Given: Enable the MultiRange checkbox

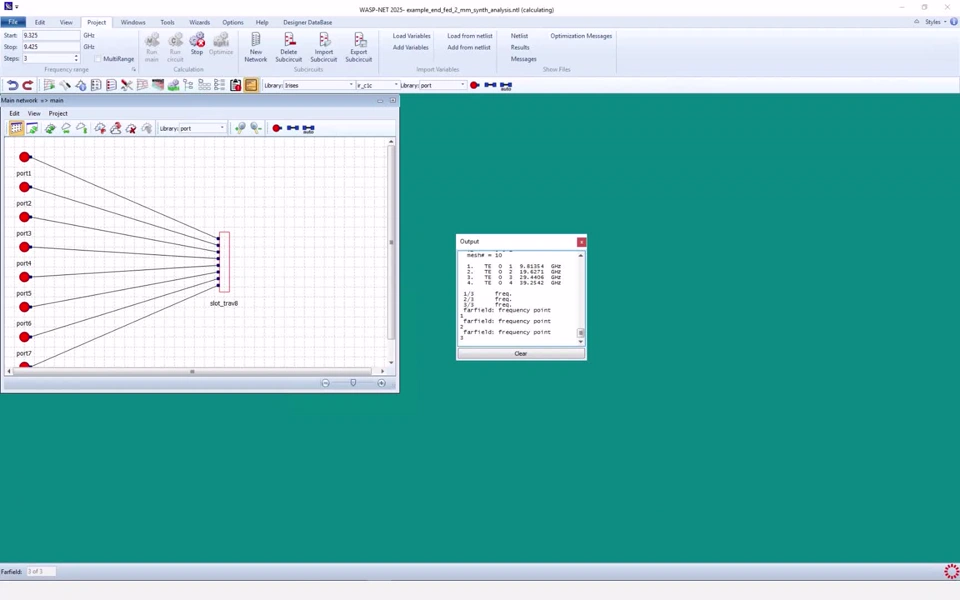Looking at the screenshot, I should [97, 59].
